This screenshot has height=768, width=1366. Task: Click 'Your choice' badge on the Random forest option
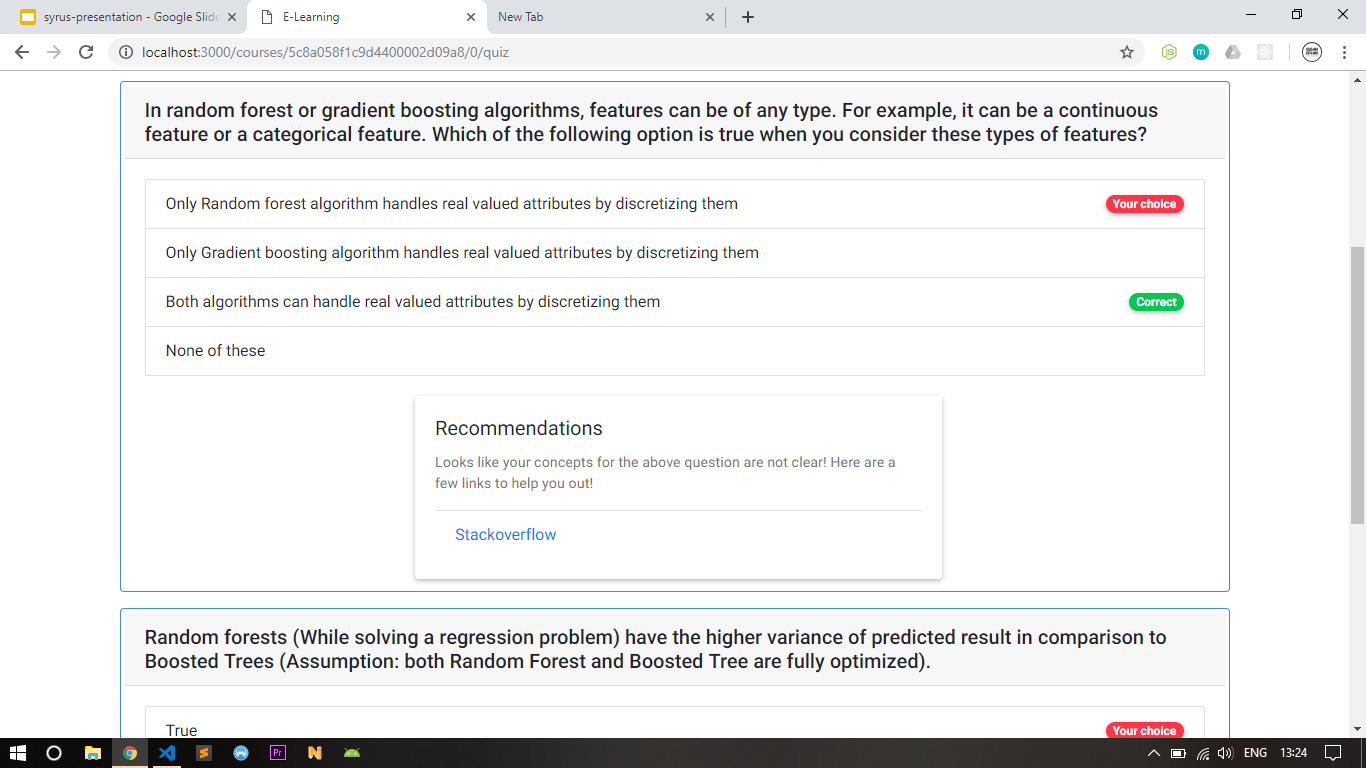1144,204
